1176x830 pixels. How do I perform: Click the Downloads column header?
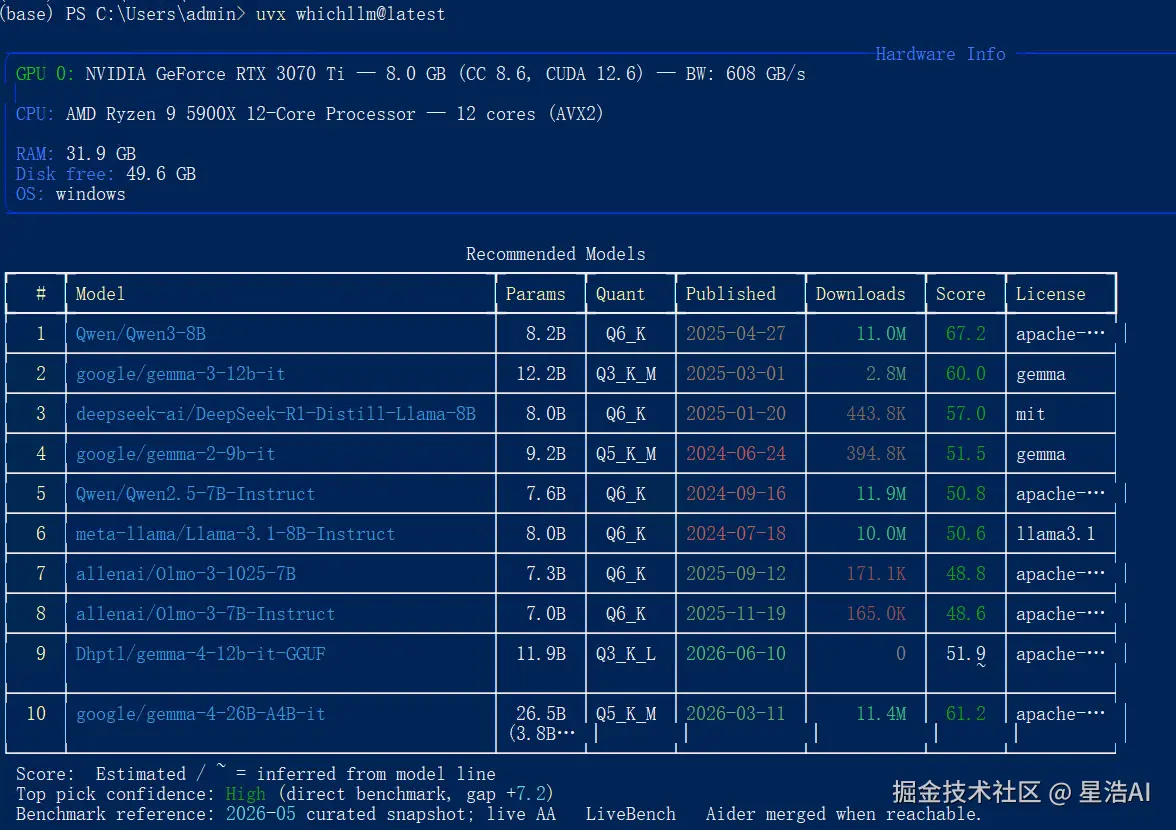click(860, 294)
